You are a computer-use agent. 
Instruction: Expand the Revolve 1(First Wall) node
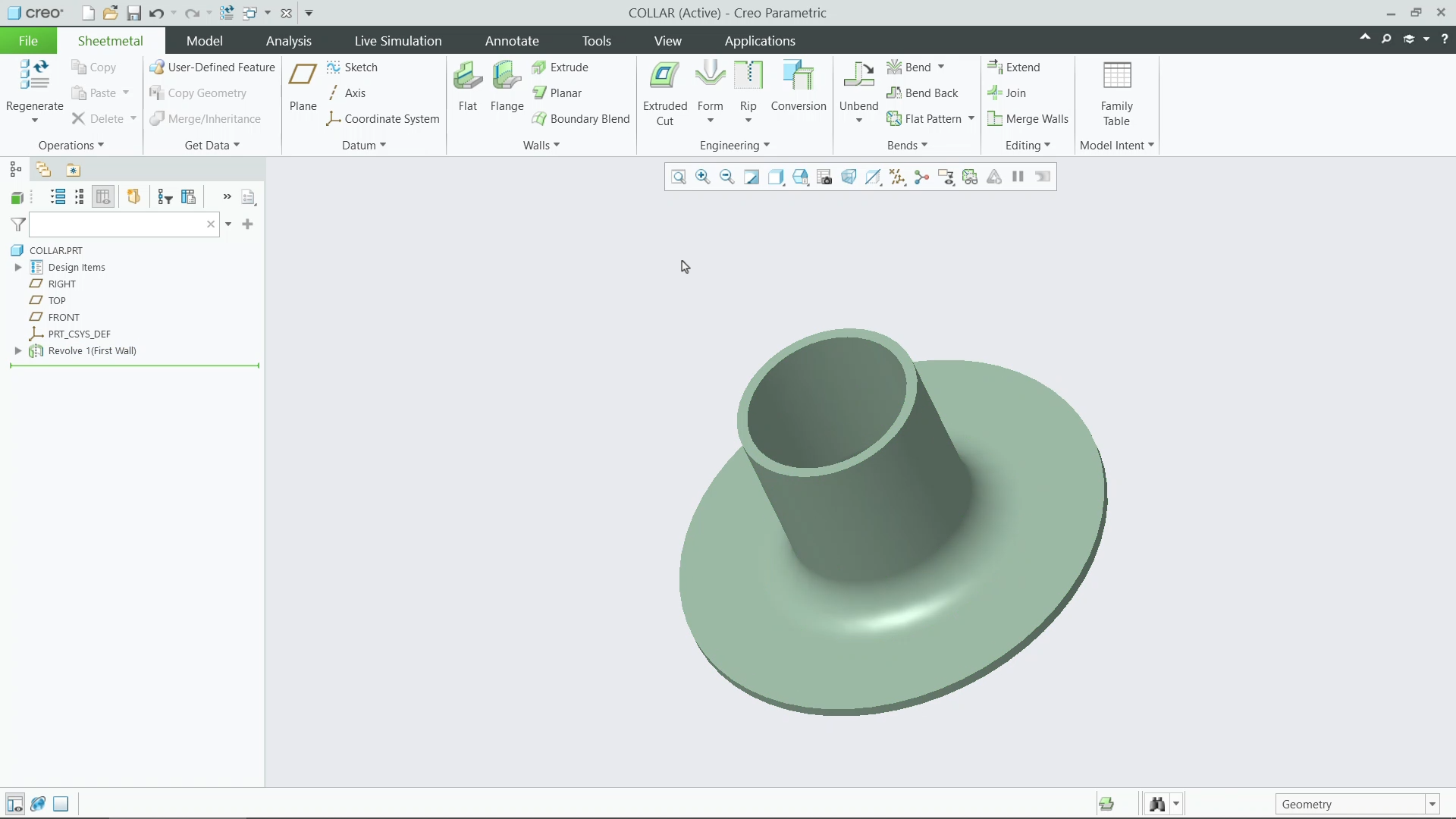(18, 350)
